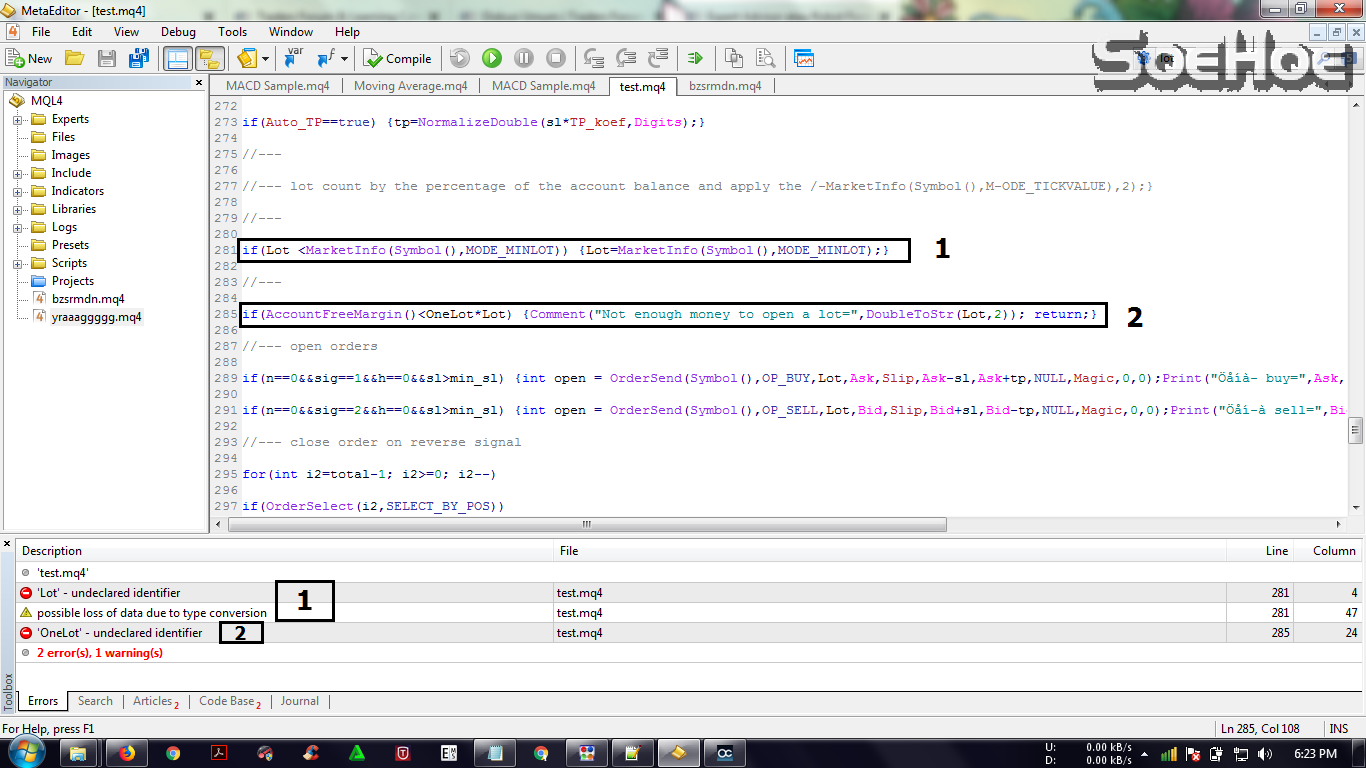
Task: Switch to the Moving Average.mq4 tab
Action: pyautogui.click(x=410, y=86)
